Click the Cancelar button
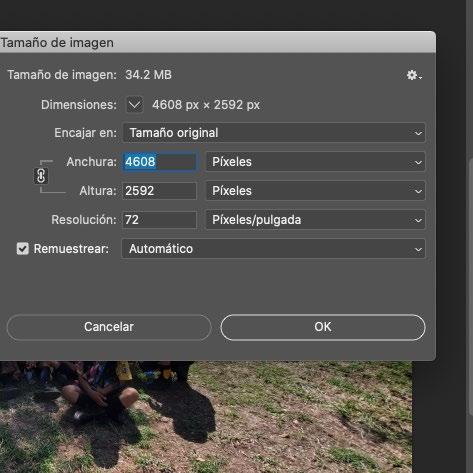This screenshot has width=473, height=473. pos(109,327)
